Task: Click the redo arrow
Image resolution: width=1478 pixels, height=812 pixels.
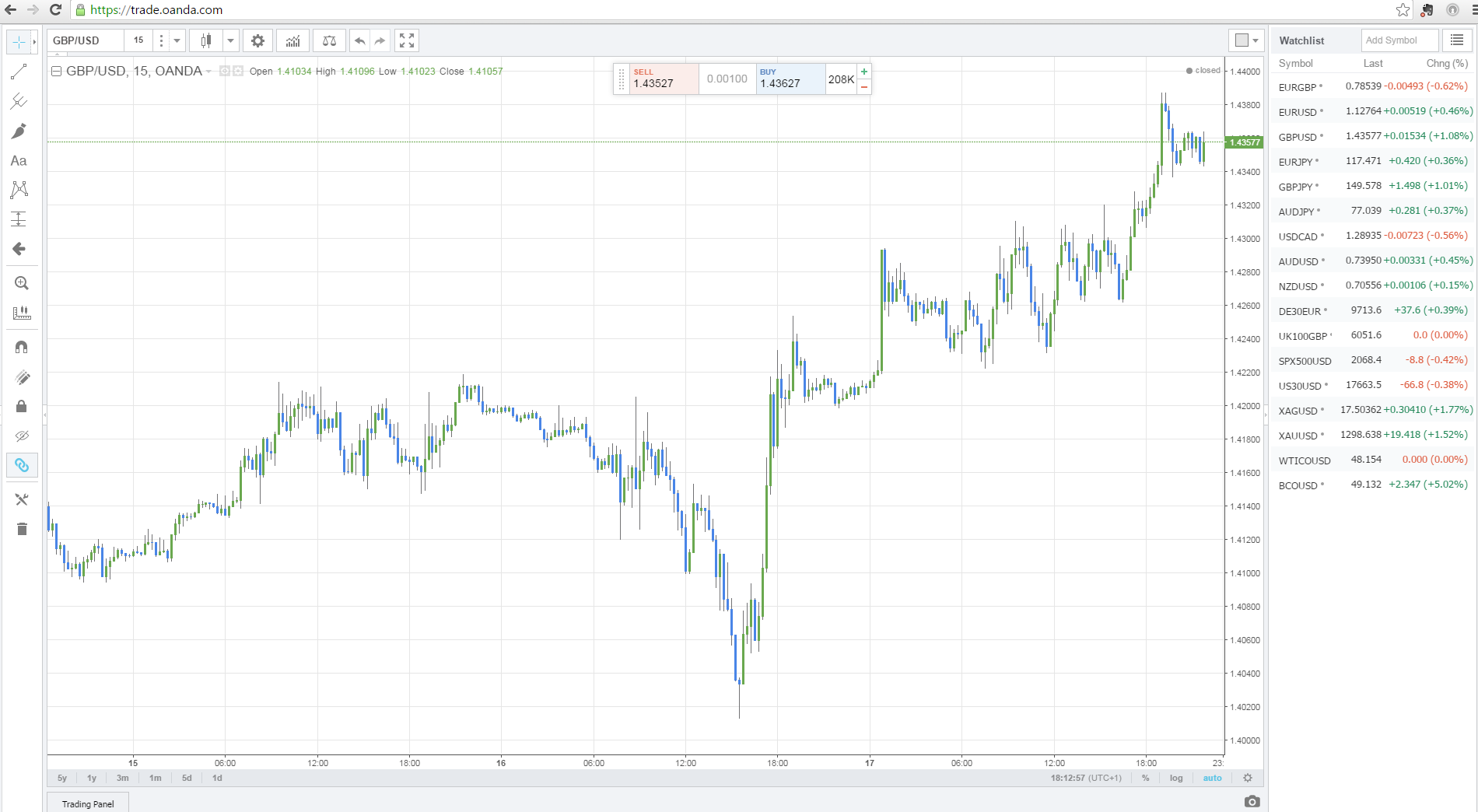Action: [380, 40]
